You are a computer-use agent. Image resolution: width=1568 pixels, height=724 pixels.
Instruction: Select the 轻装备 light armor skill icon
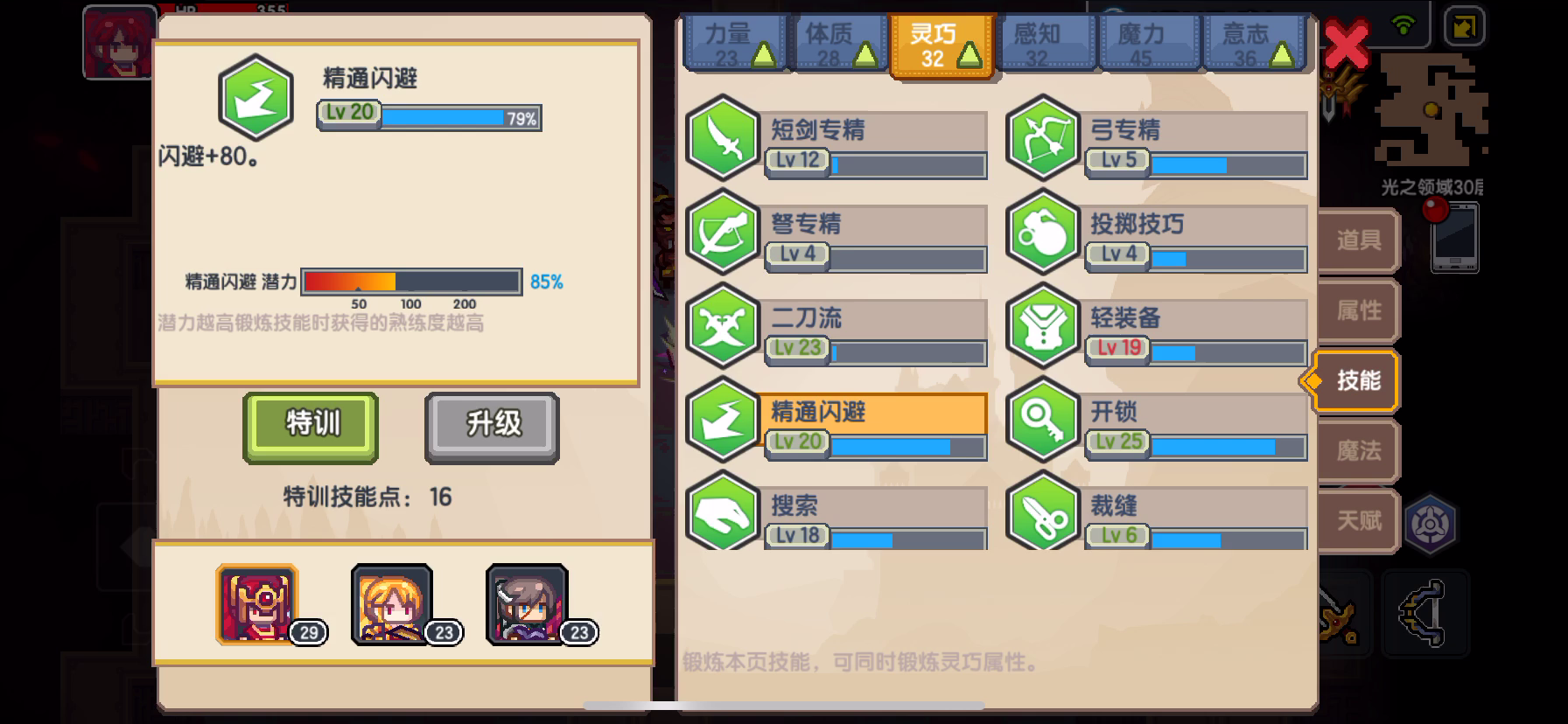1042,325
